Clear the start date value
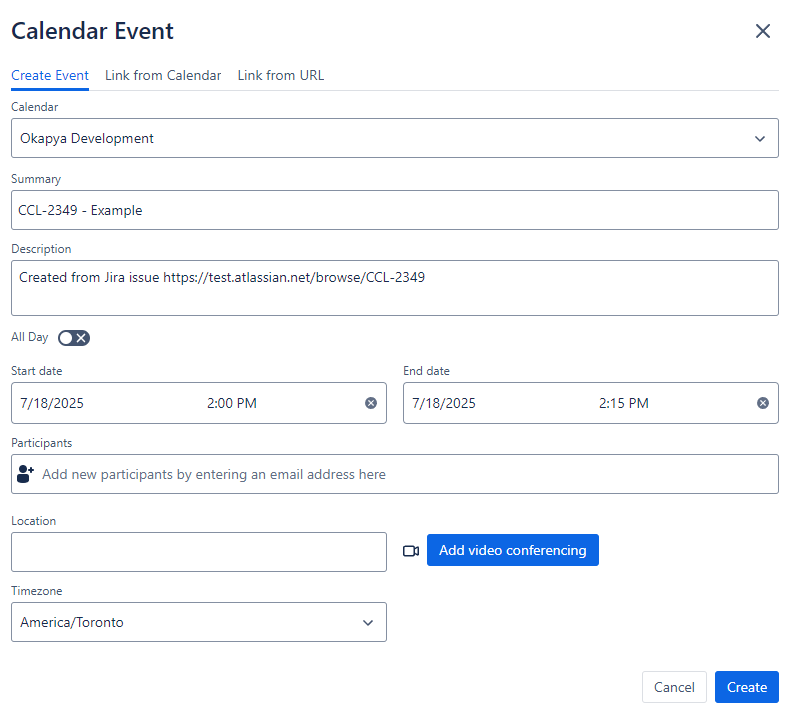The width and height of the screenshot is (791, 716). point(371,403)
